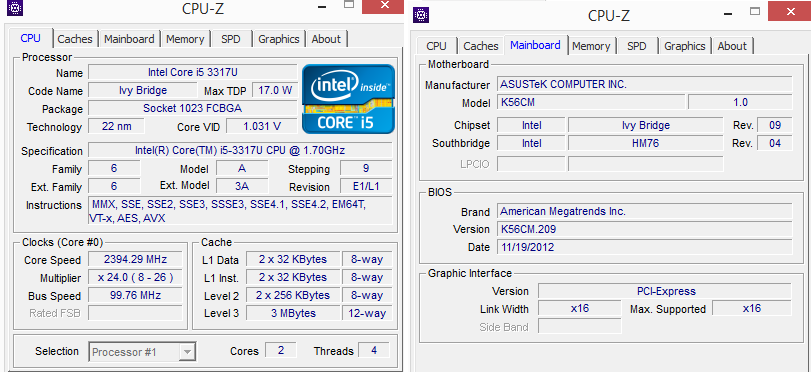811x372 pixels.
Task: Click BIOS Brand 'American Megatrends Inc.'
Action: click(x=645, y=211)
